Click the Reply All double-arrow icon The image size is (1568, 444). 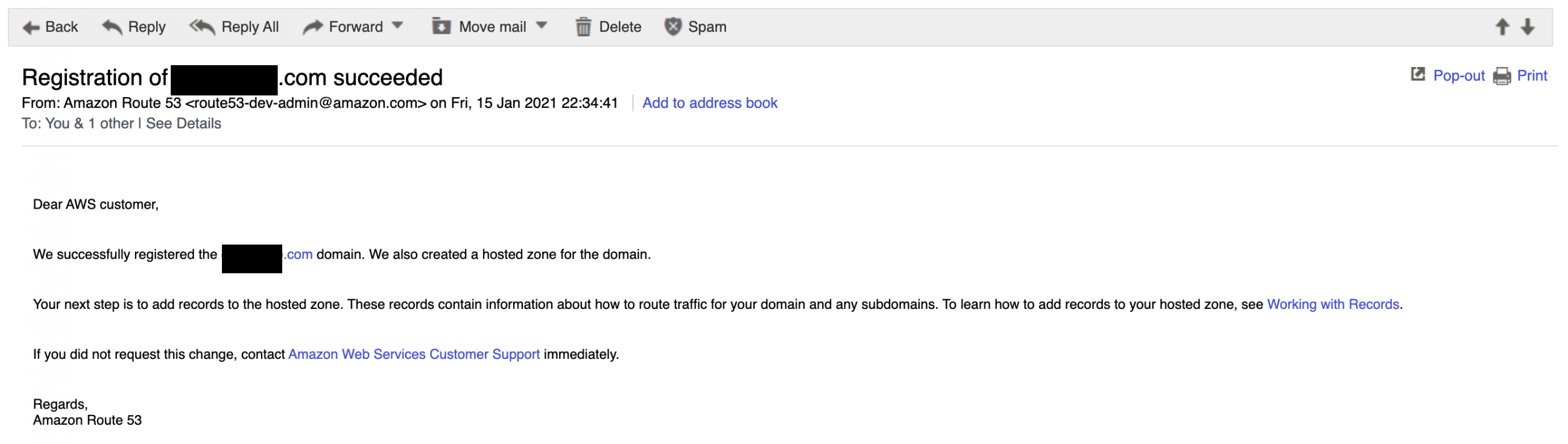click(x=202, y=27)
